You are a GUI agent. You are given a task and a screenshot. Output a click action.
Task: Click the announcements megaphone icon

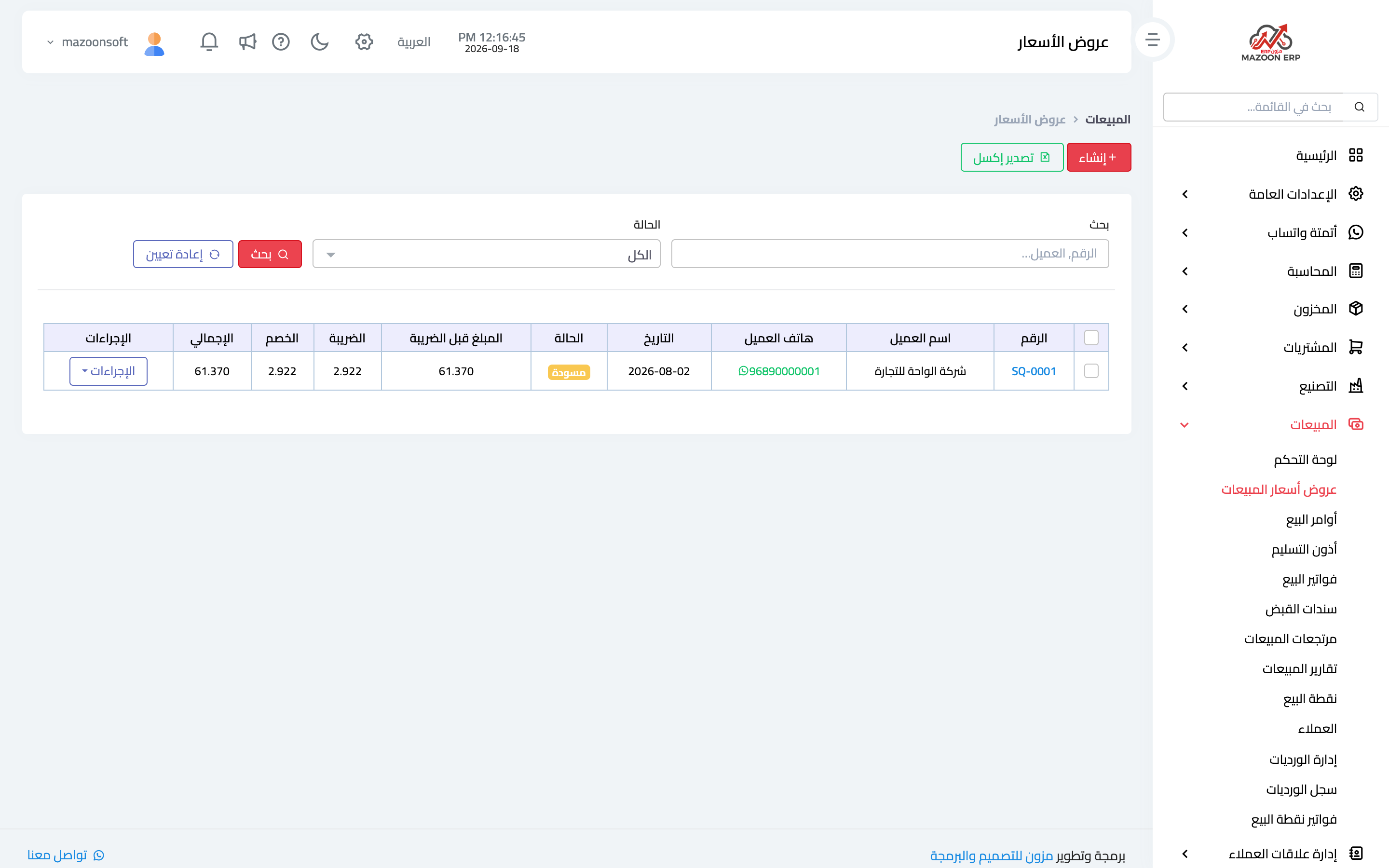[247, 42]
